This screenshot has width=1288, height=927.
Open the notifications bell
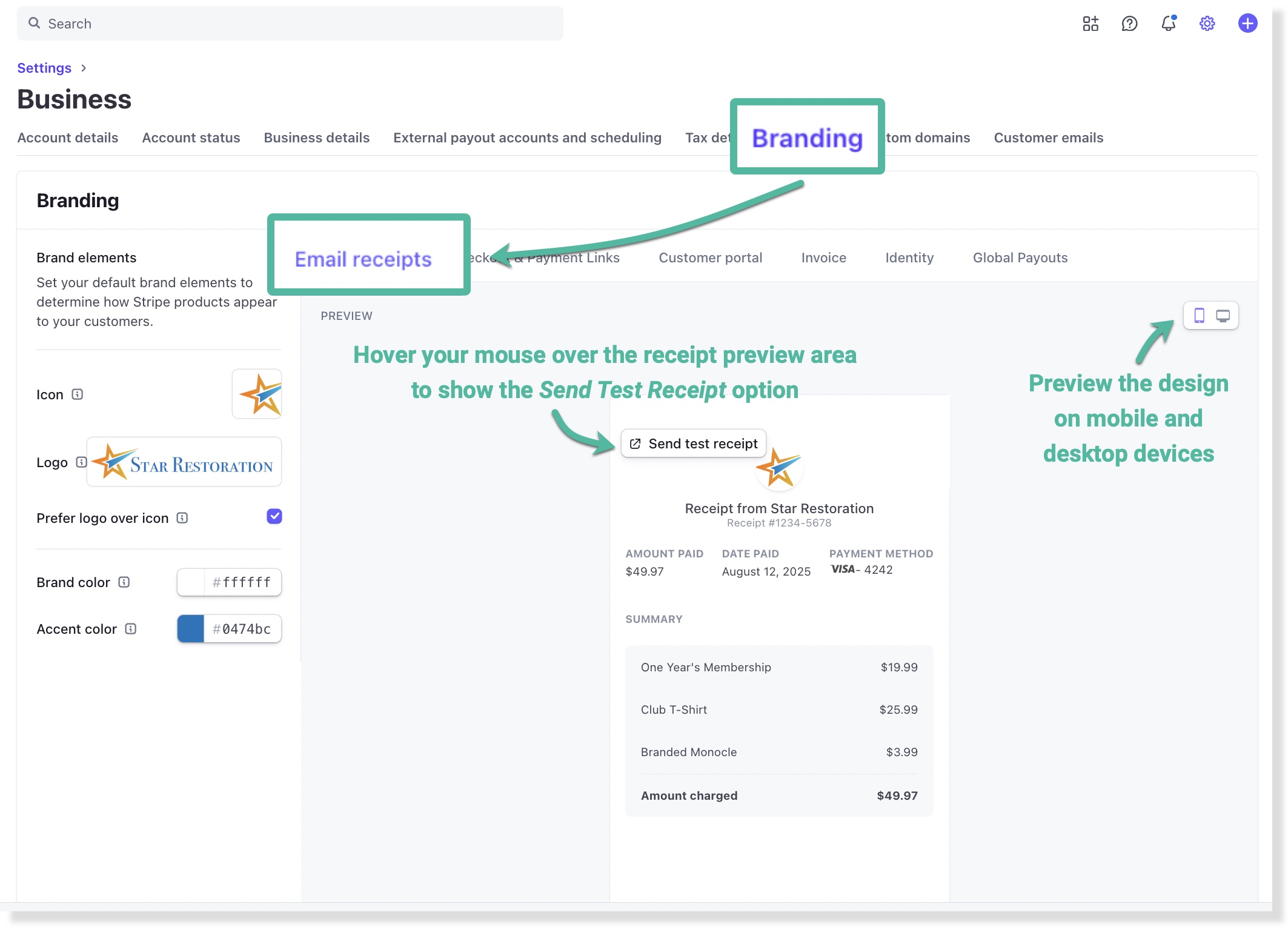[x=1168, y=24]
